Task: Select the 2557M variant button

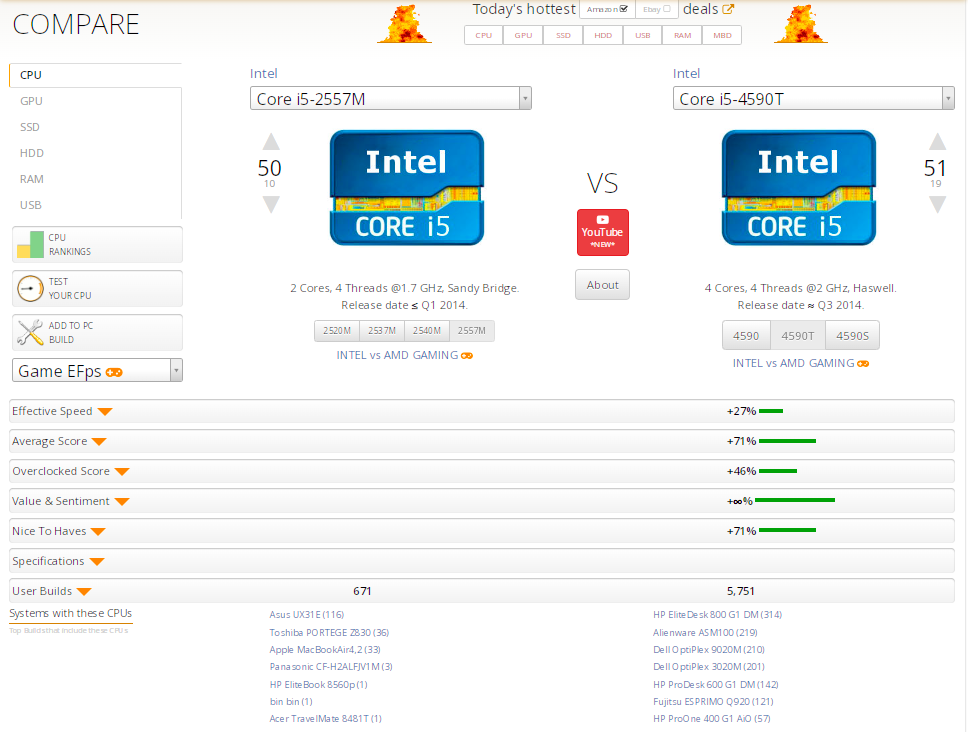Action: [472, 331]
